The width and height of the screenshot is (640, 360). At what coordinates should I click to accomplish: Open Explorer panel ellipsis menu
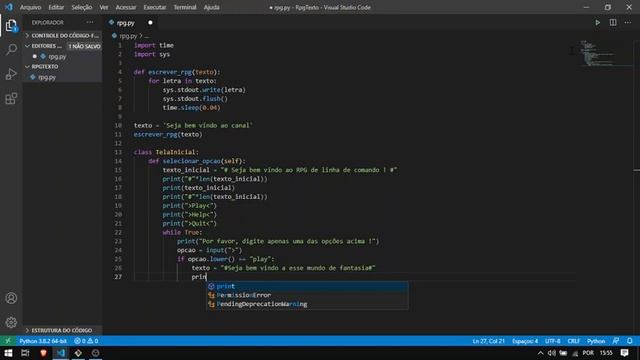pyautogui.click(x=90, y=22)
